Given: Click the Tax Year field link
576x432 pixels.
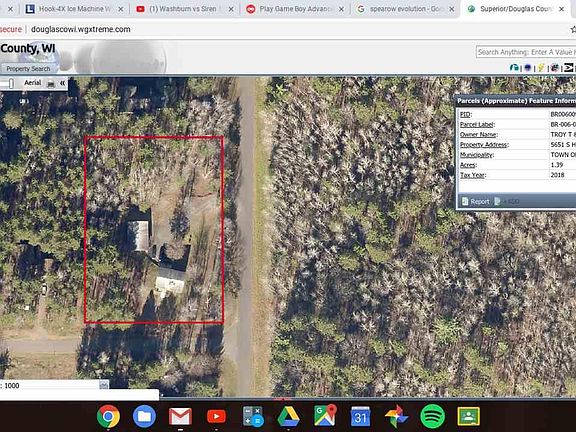Looking at the screenshot, I should 473,175.
